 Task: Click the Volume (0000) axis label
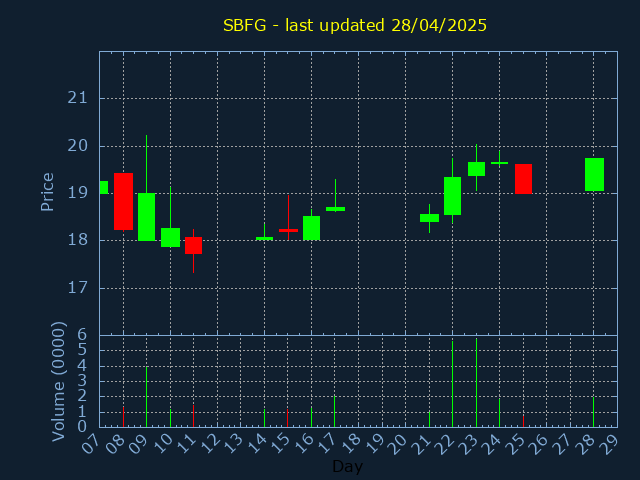click(x=58, y=381)
